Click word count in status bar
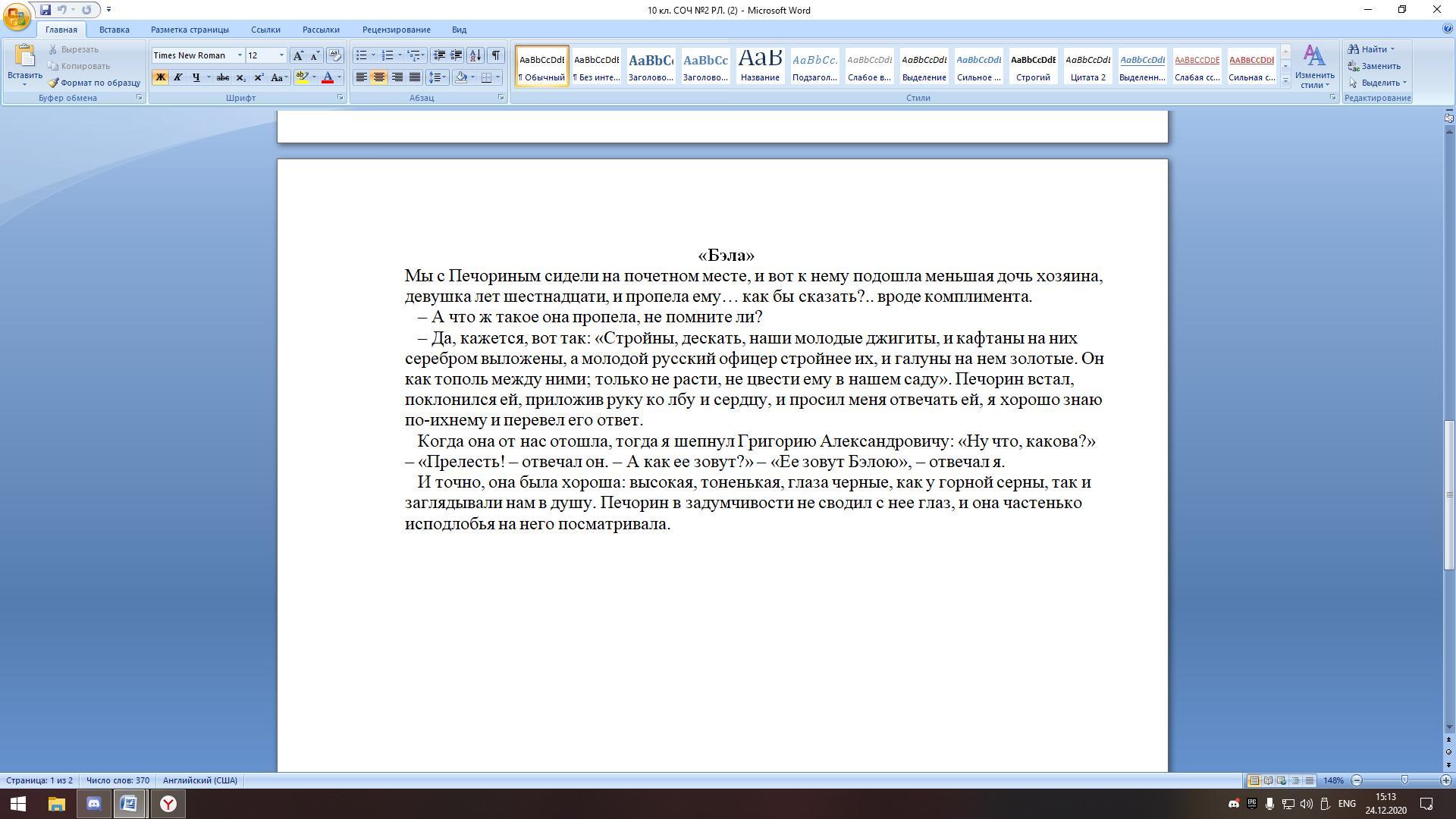The width and height of the screenshot is (1456, 819). [x=118, y=780]
